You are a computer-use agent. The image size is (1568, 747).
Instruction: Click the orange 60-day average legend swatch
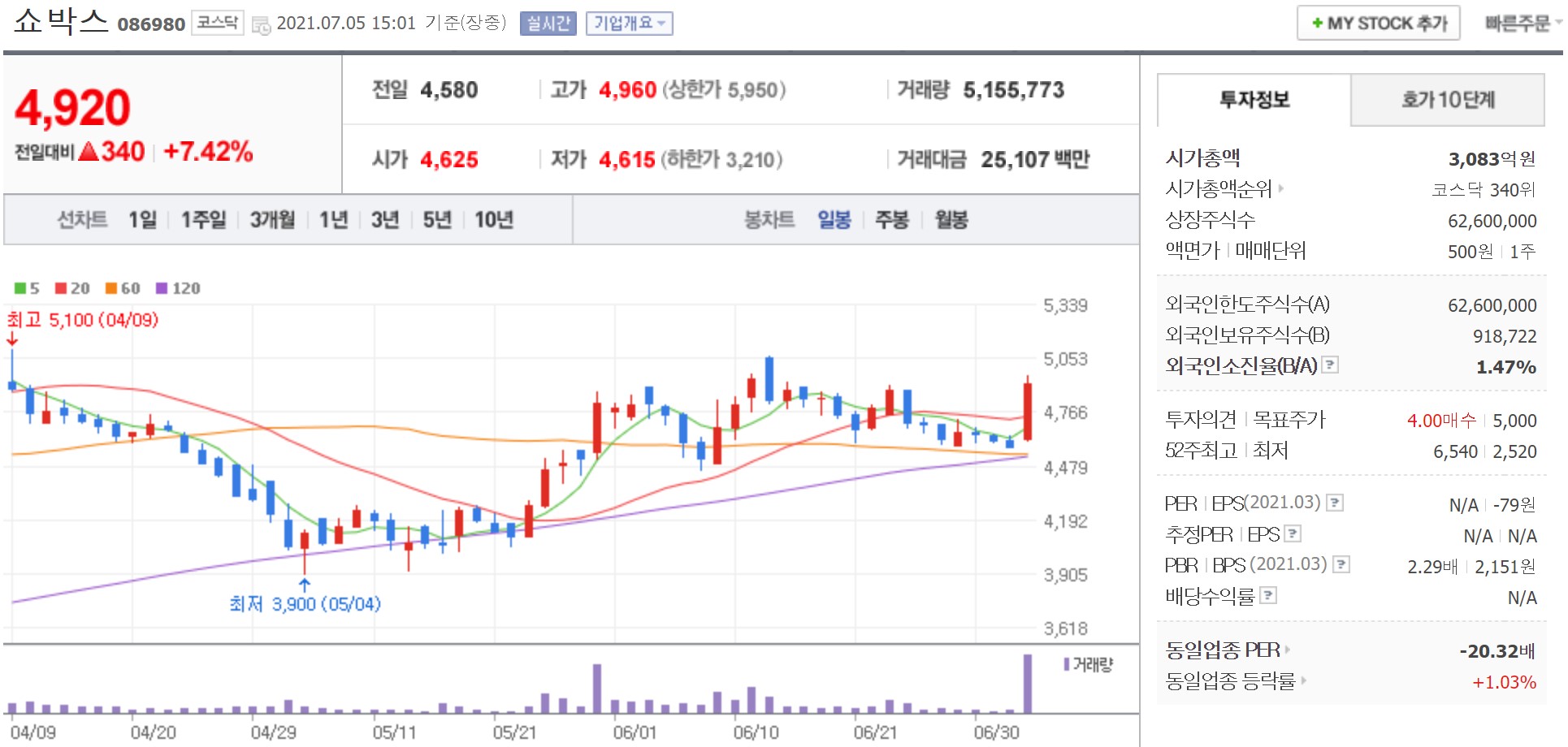(x=111, y=288)
